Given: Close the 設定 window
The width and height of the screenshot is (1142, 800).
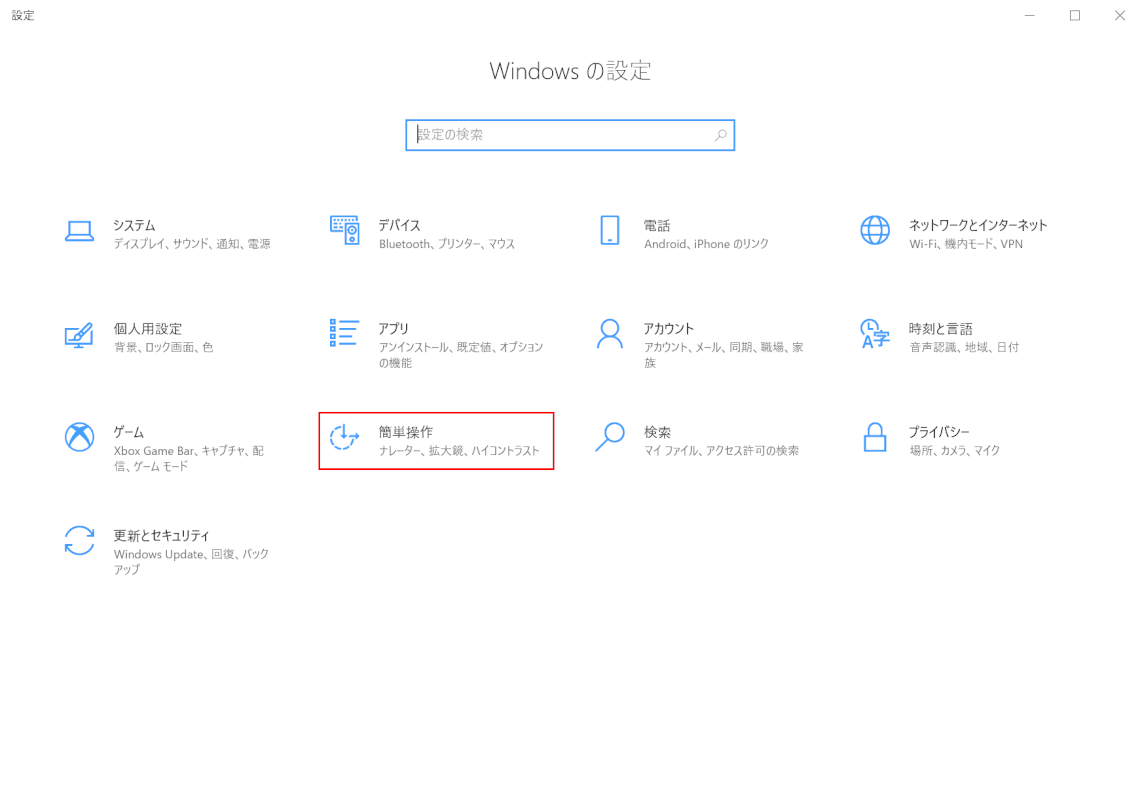Looking at the screenshot, I should [x=1119, y=15].
